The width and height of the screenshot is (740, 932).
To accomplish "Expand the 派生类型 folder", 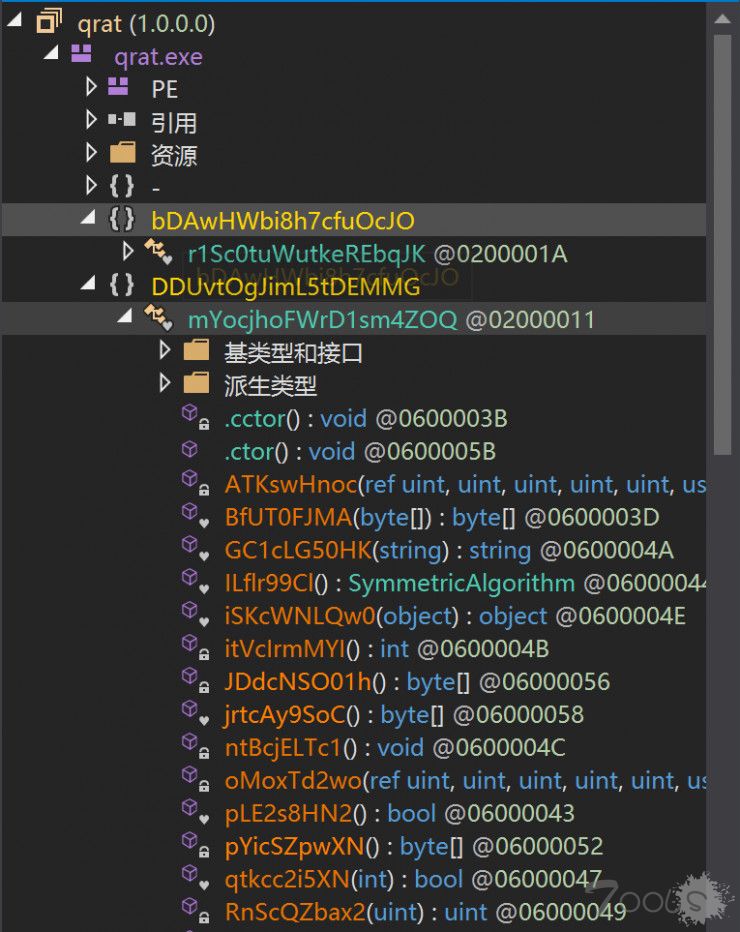I will [x=165, y=385].
